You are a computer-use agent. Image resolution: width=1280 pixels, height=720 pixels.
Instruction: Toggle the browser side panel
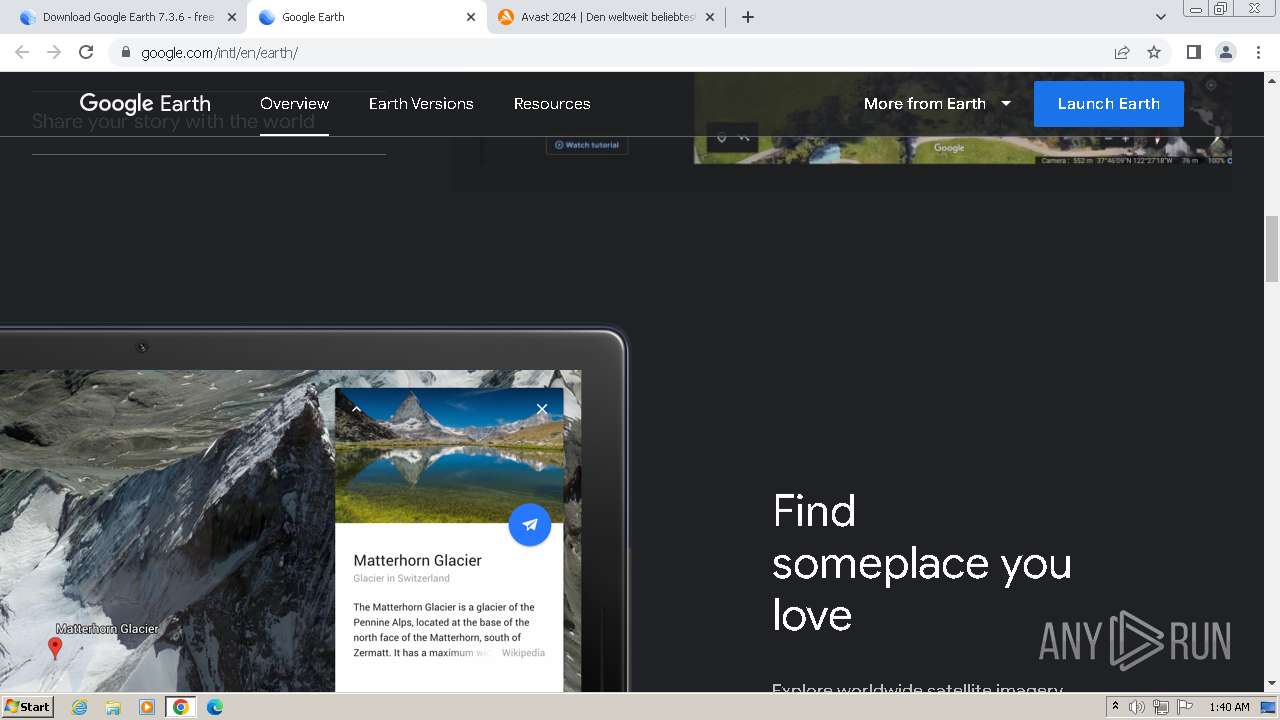click(x=1193, y=52)
